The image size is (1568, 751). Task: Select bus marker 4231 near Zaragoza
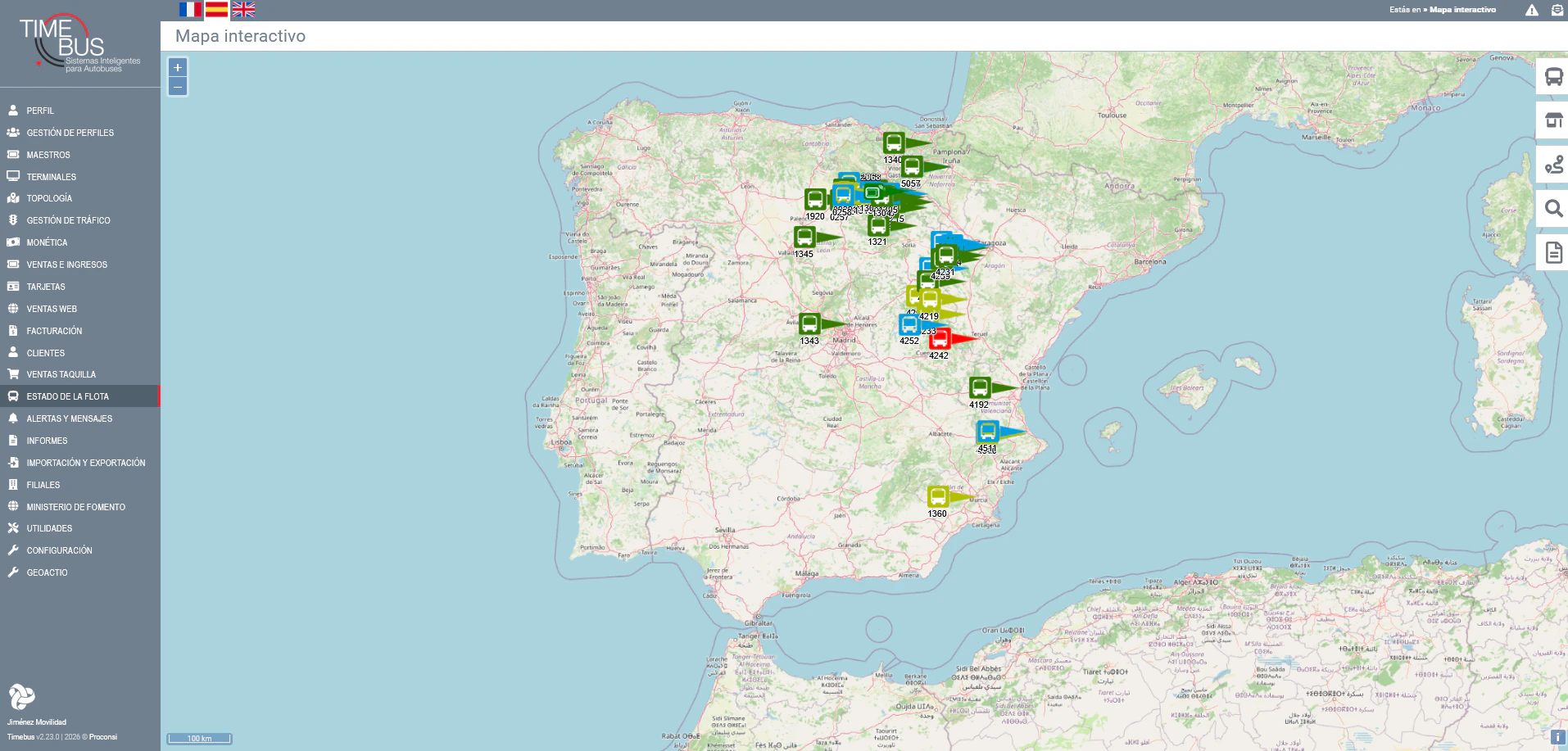[x=946, y=255]
